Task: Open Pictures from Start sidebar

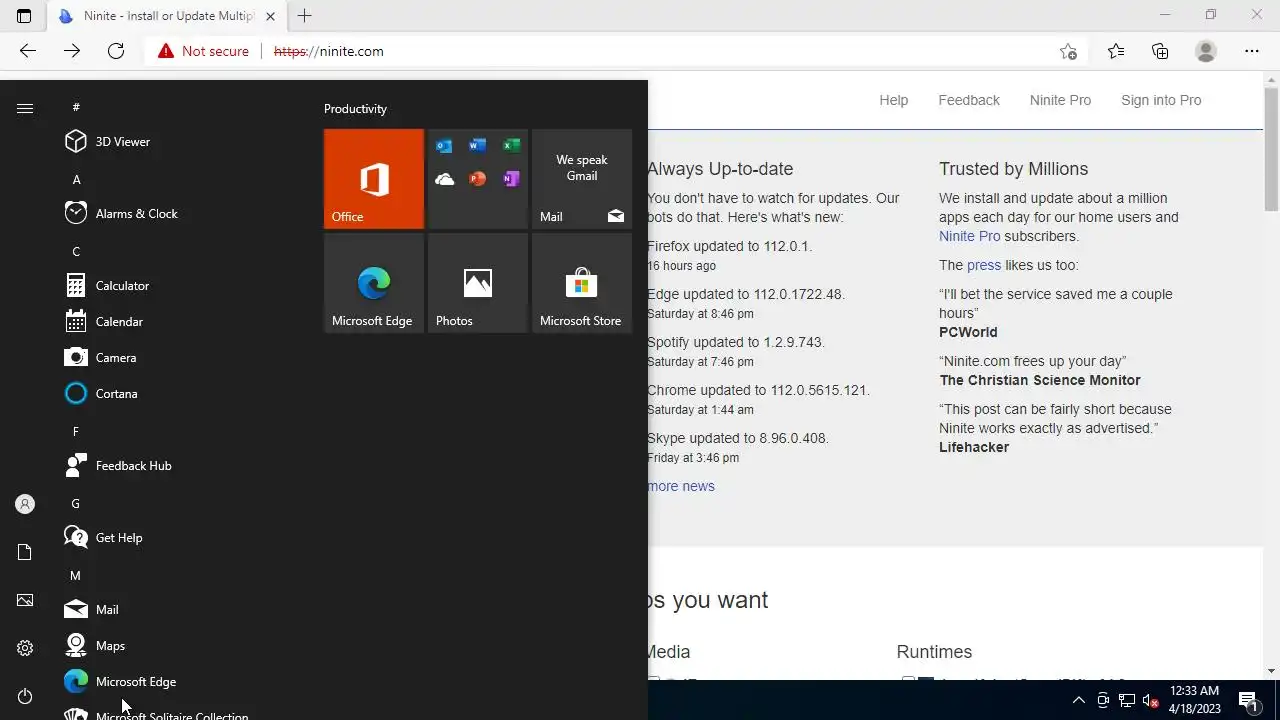Action: tap(25, 600)
